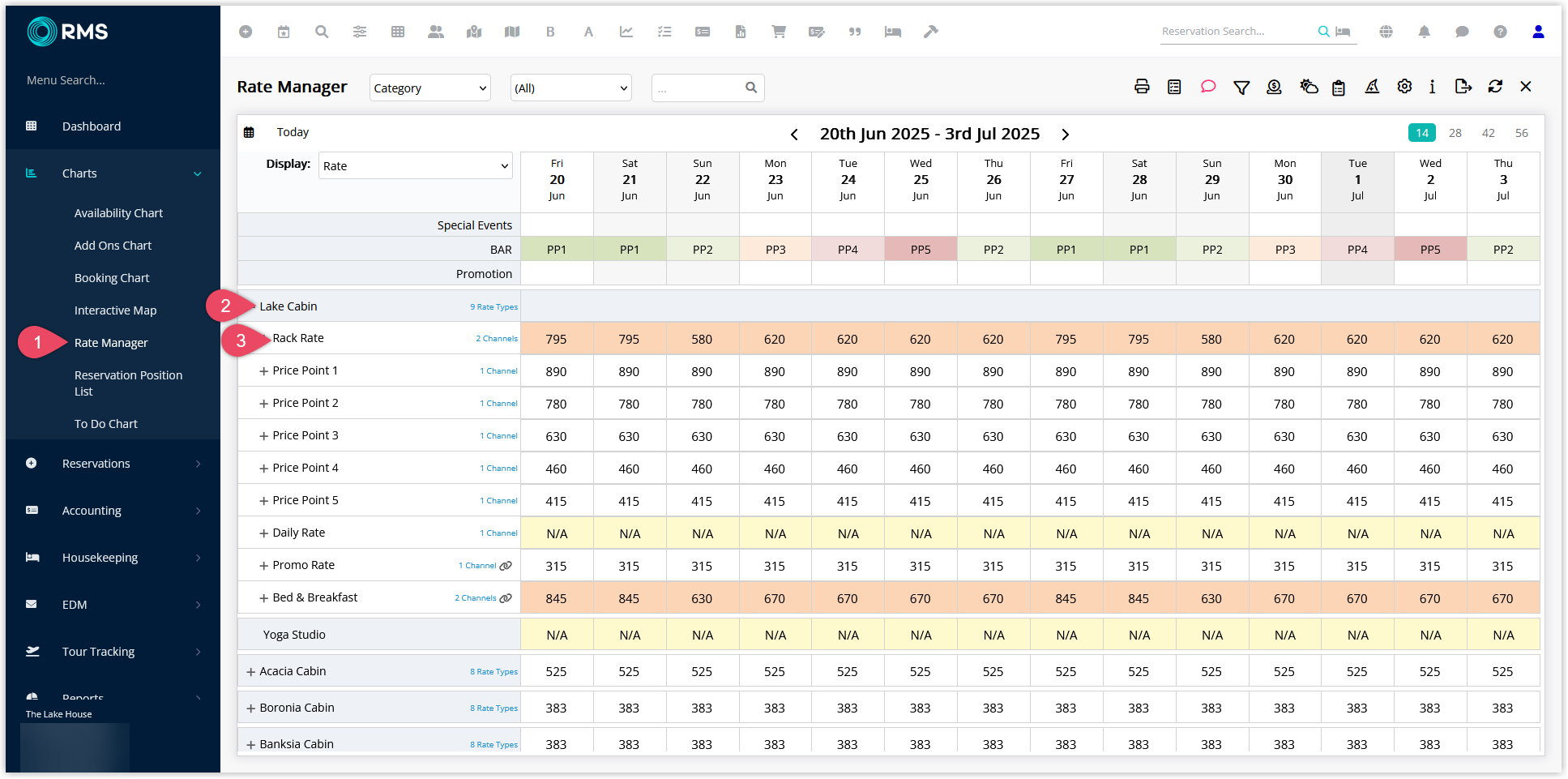Click Lake Cabin 9 Rate Types link
This screenshot has width=1568, height=779.
493,307
